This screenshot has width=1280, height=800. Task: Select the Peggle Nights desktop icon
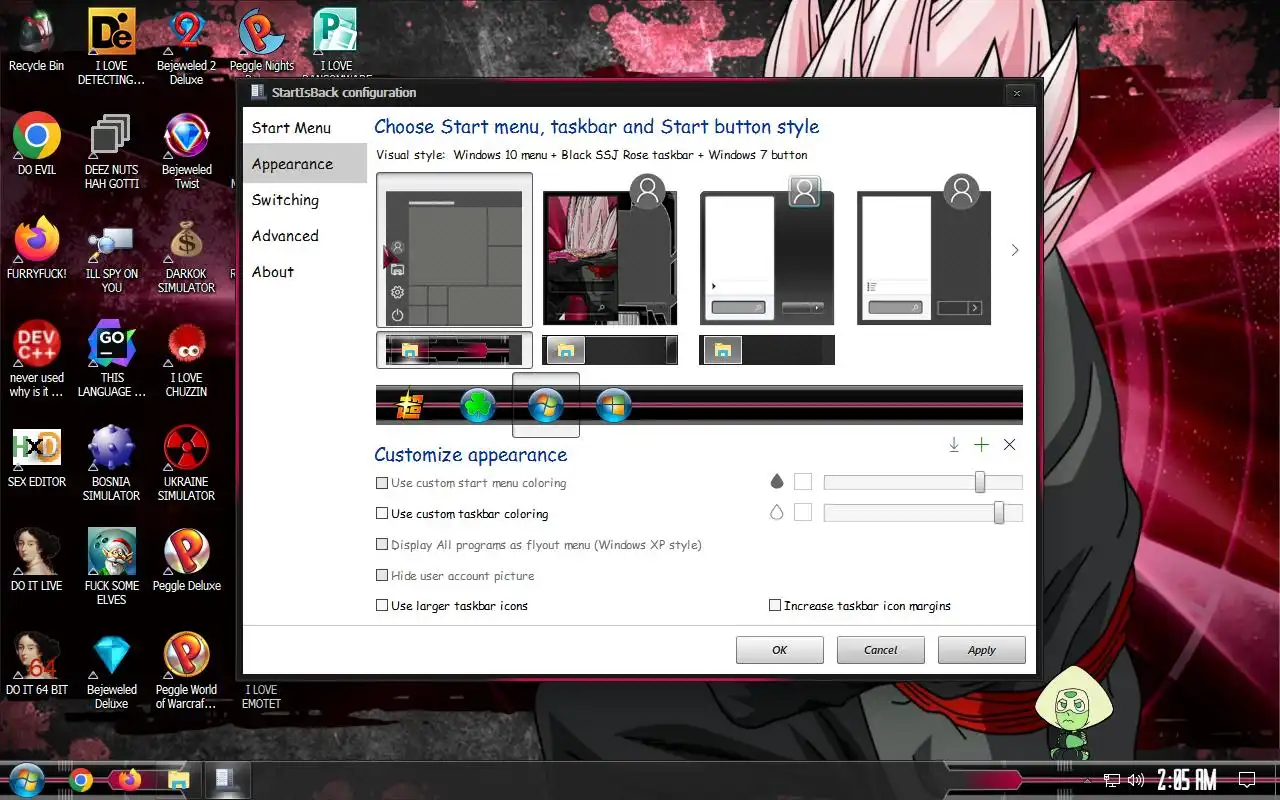[x=262, y=42]
